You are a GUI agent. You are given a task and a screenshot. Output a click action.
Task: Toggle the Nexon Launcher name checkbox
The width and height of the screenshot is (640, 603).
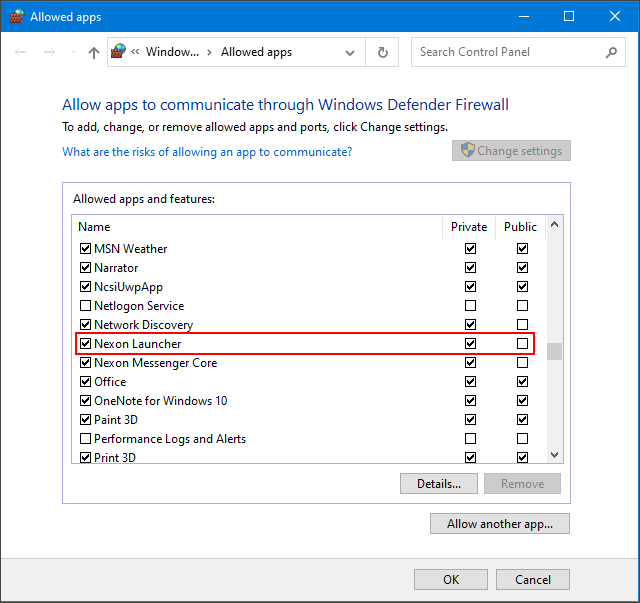85,344
